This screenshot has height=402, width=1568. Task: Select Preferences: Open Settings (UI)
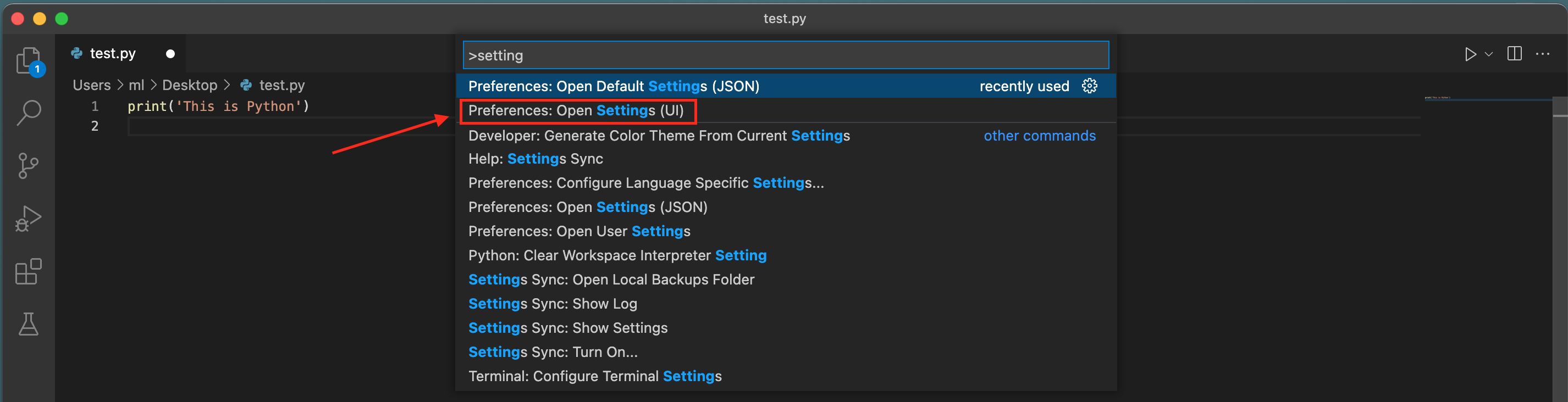click(x=576, y=111)
